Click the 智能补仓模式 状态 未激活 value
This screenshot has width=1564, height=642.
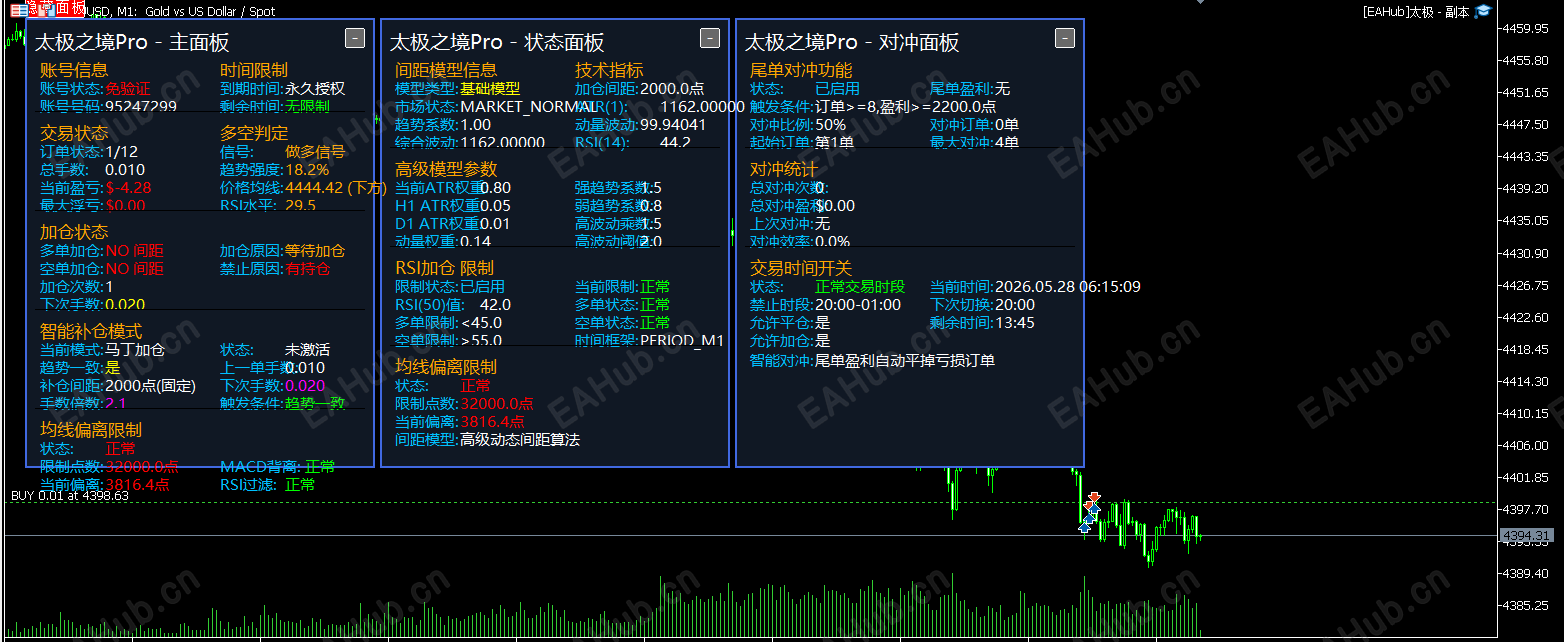[x=307, y=350]
